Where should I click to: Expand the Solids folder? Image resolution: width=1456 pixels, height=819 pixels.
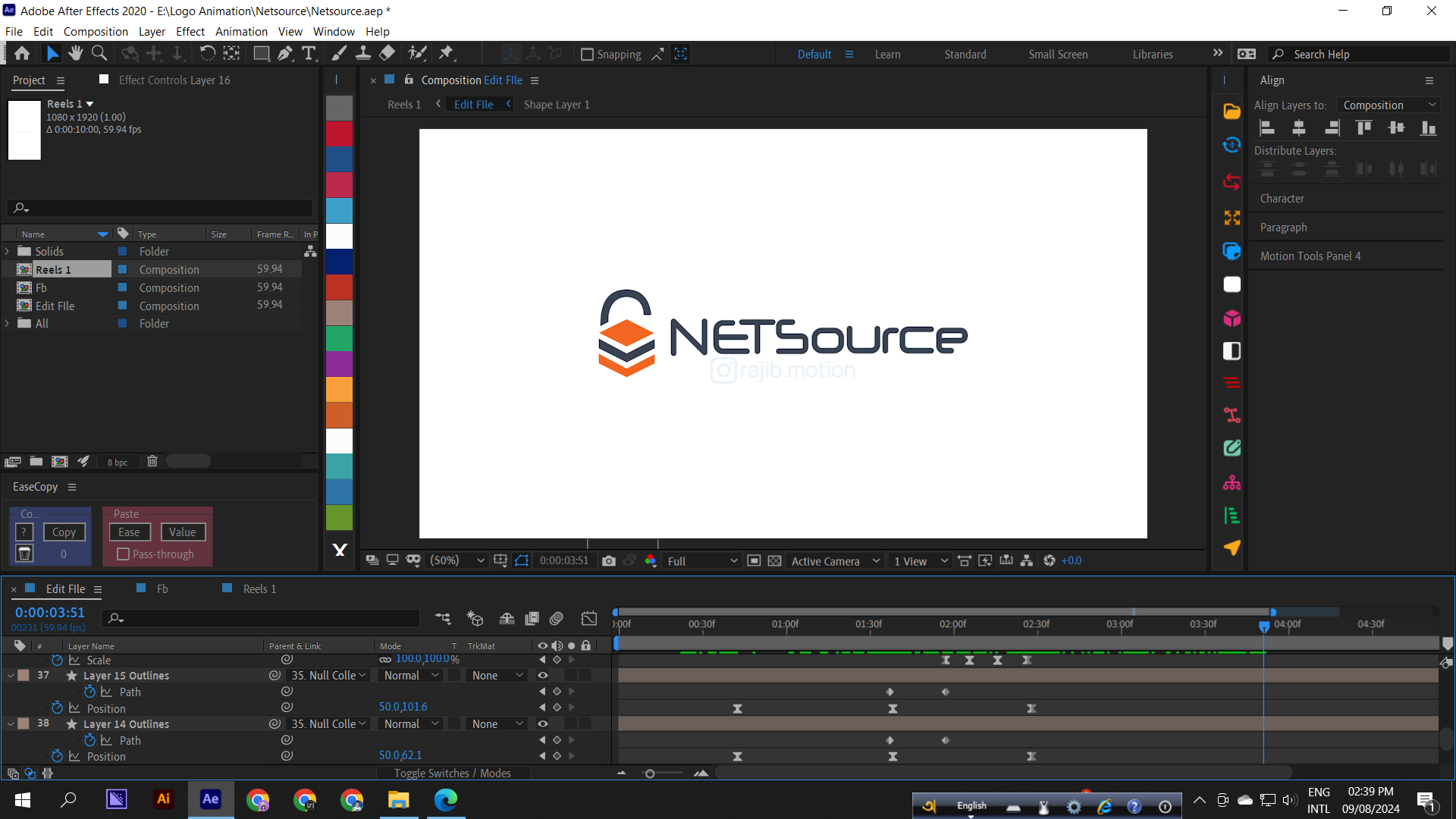tap(7, 251)
